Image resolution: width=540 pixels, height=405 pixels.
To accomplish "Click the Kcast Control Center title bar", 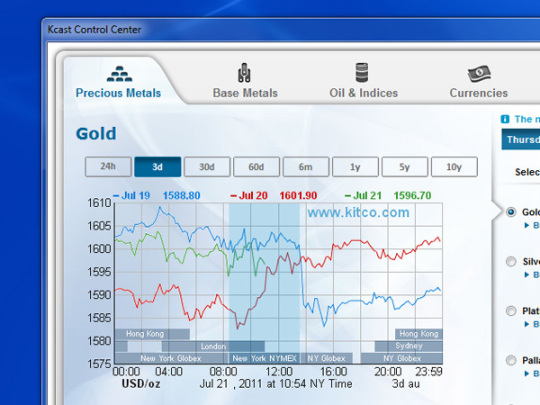I will pos(291,30).
